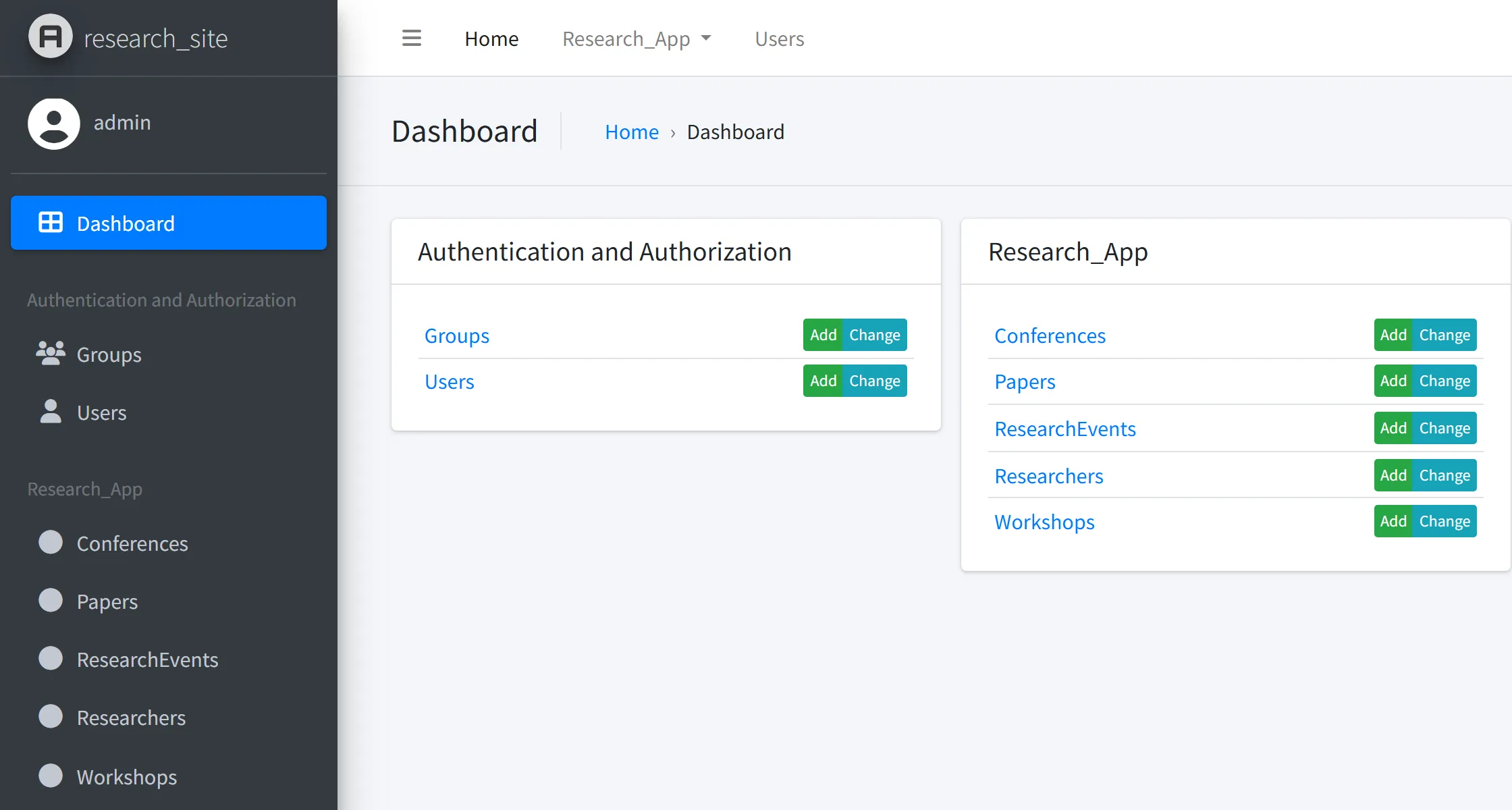Click Change button for Papers
The image size is (1512, 810).
pos(1444,381)
